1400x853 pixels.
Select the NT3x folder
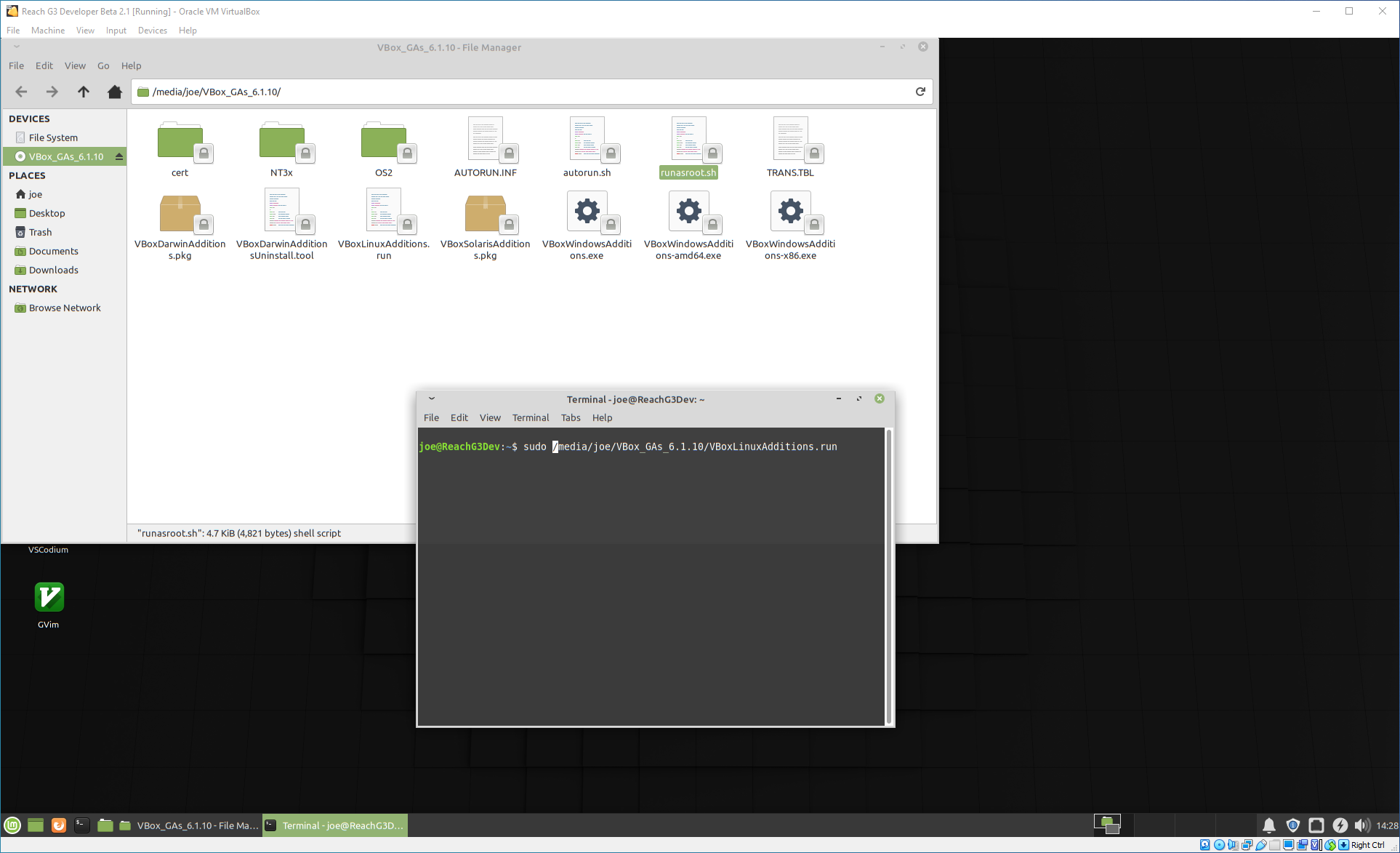282,149
